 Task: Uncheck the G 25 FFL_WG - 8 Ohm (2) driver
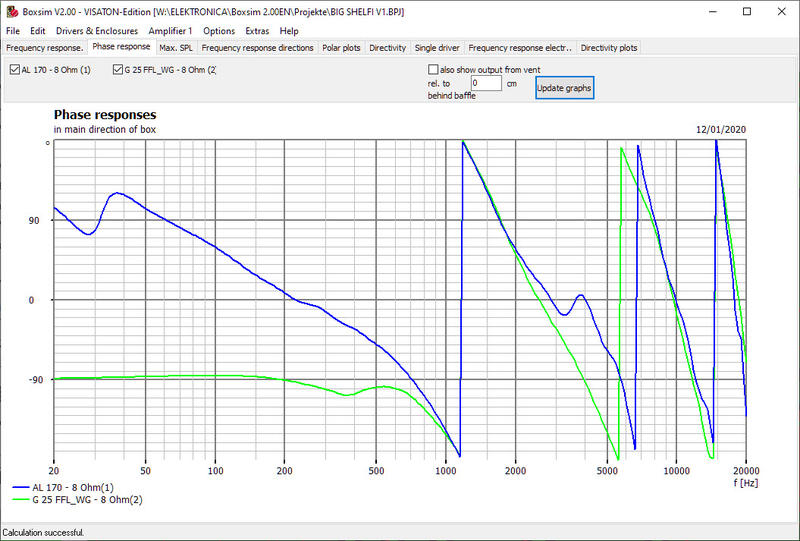click(118, 69)
